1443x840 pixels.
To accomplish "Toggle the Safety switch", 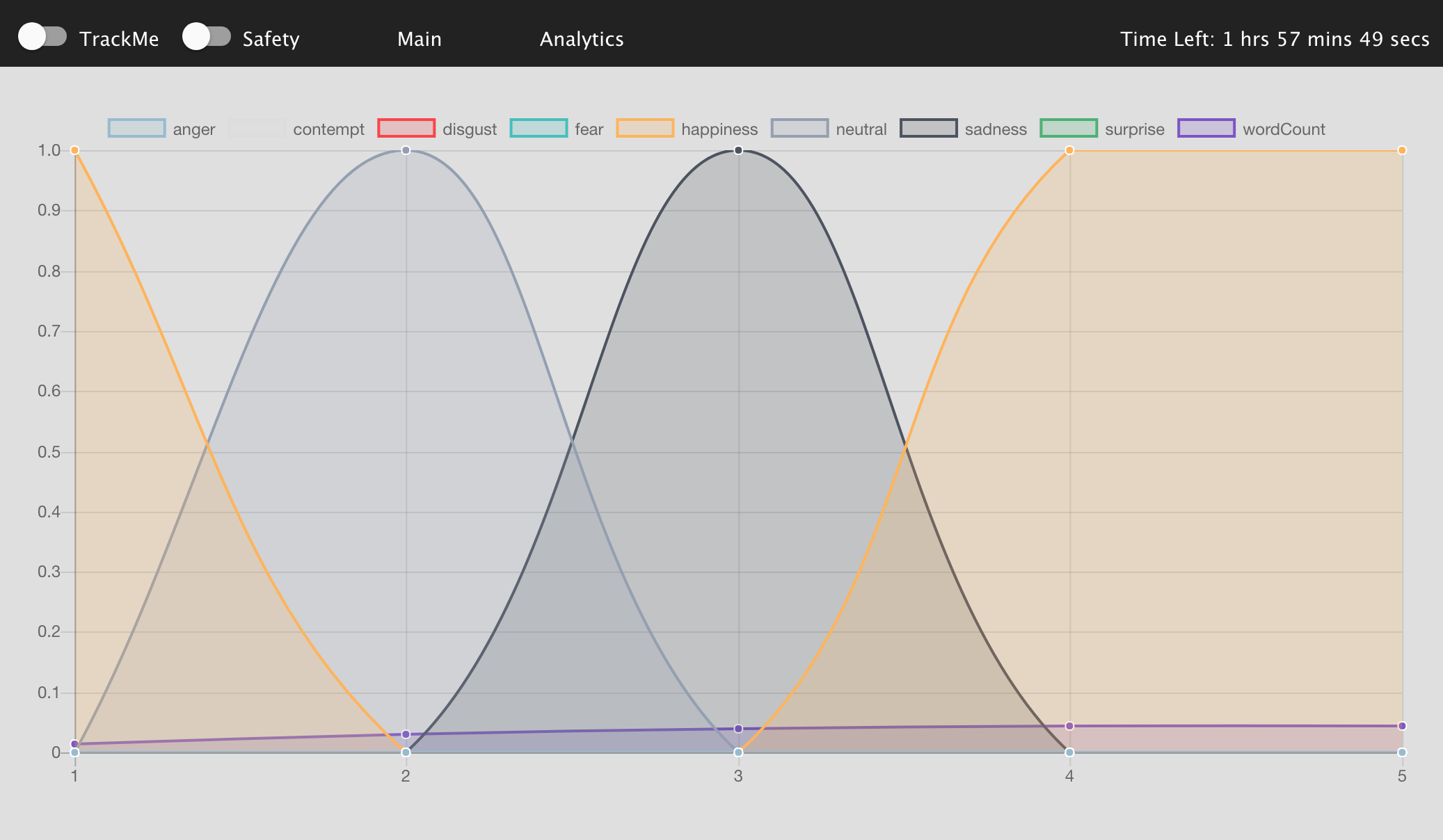I will [x=207, y=37].
